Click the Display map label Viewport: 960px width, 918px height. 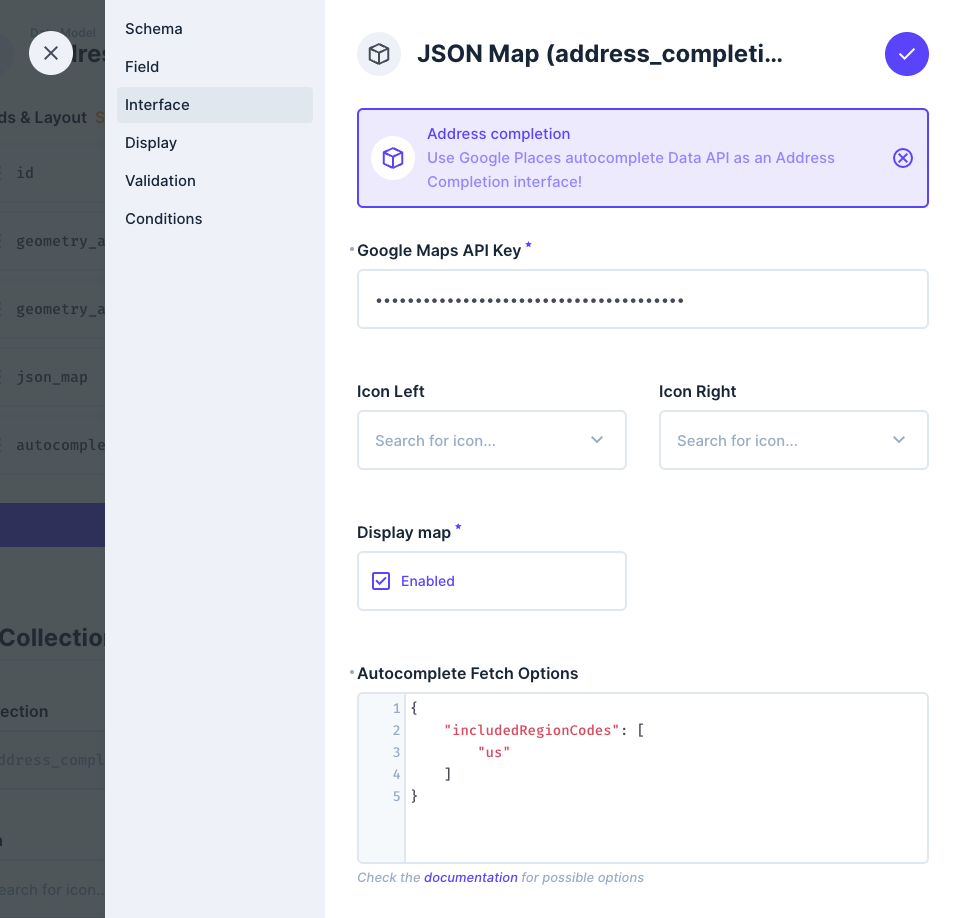point(404,533)
